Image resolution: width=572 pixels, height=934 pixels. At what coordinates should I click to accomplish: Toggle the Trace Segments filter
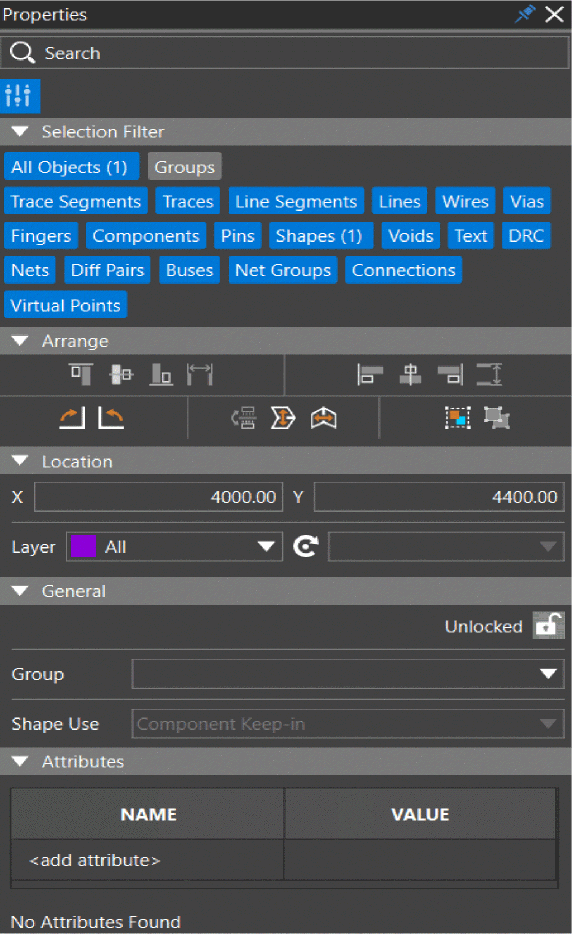click(76, 201)
